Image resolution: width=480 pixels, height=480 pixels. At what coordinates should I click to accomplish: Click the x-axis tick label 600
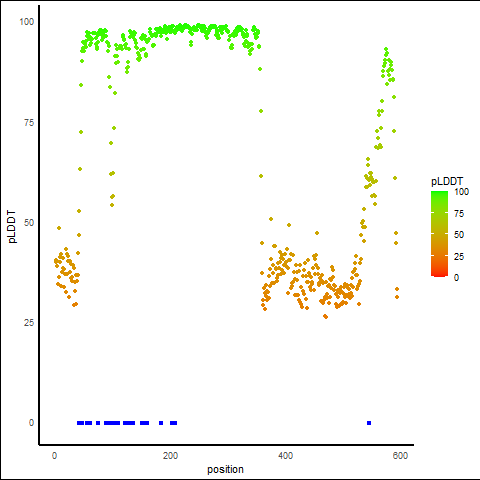click(x=400, y=456)
